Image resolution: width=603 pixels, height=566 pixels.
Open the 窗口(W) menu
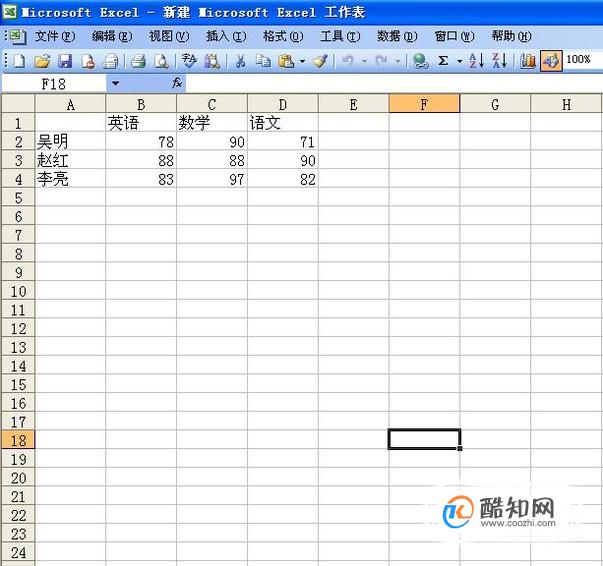(x=455, y=37)
